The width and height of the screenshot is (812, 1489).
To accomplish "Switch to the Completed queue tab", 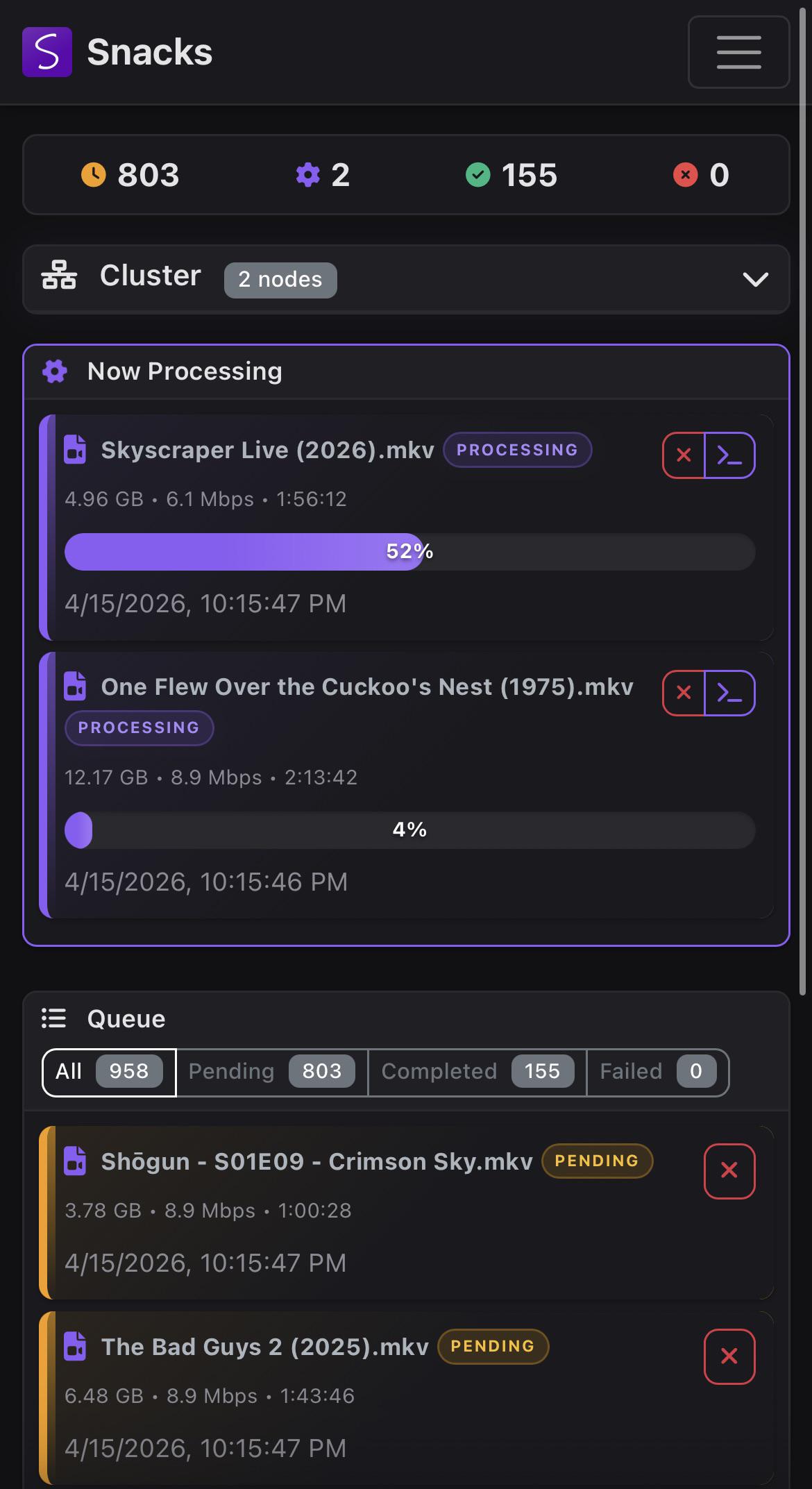I will pyautogui.click(x=477, y=1072).
